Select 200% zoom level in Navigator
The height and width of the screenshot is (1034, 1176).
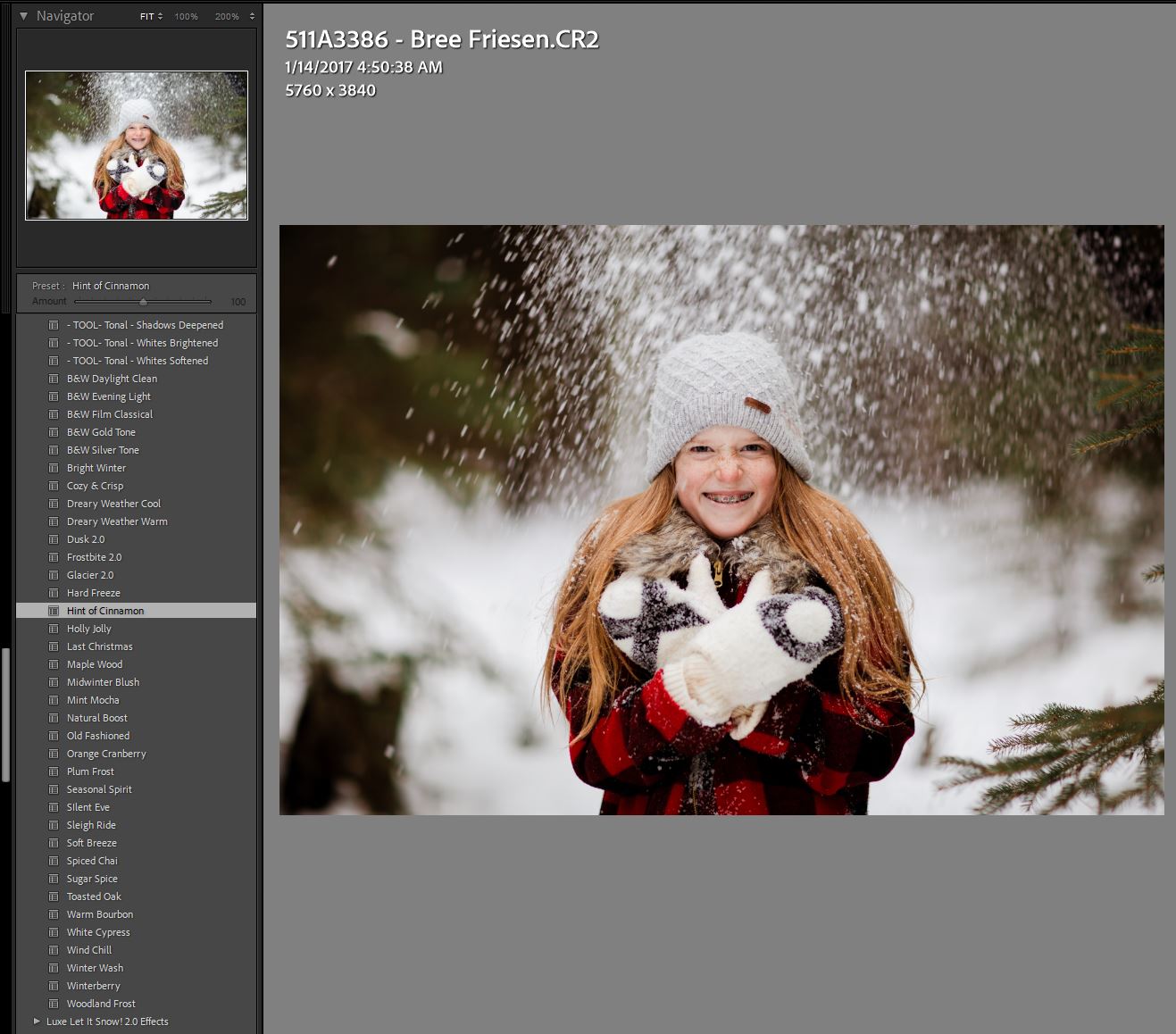[228, 15]
